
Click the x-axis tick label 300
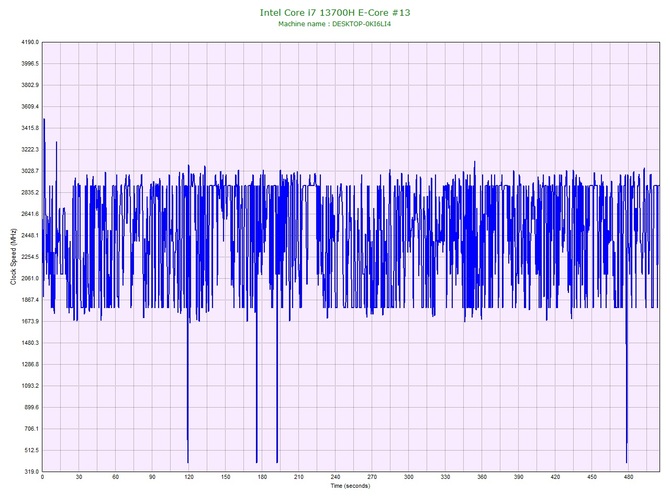(x=409, y=477)
